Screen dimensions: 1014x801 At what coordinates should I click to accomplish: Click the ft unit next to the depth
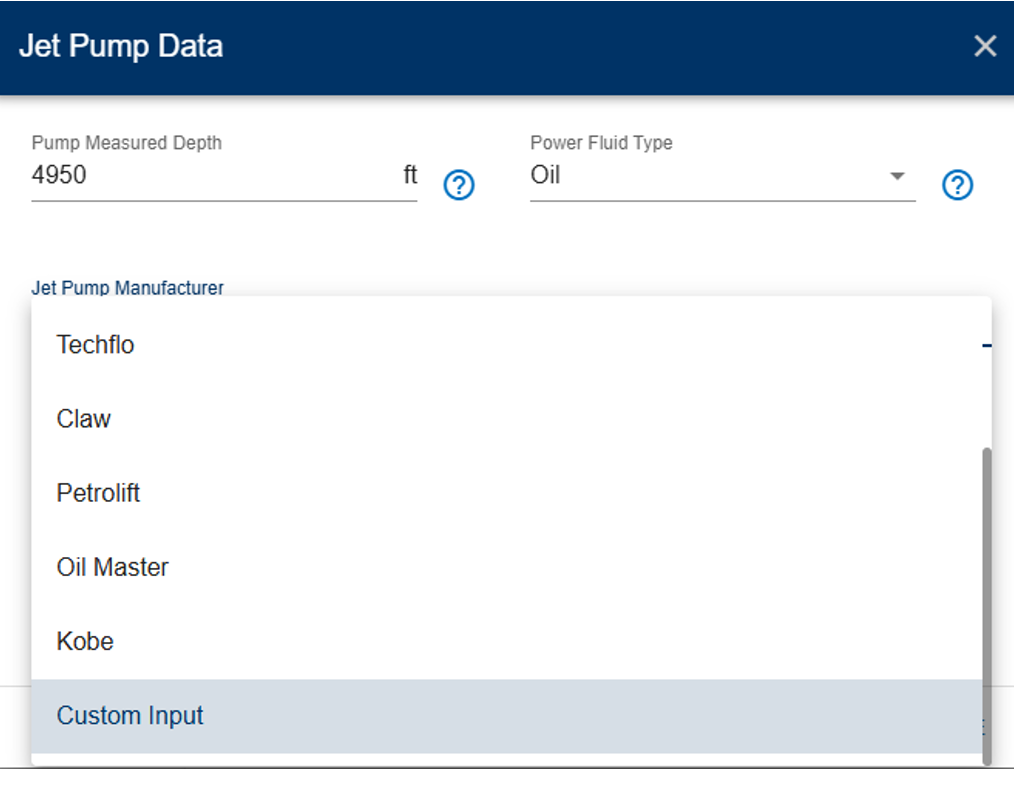click(410, 175)
